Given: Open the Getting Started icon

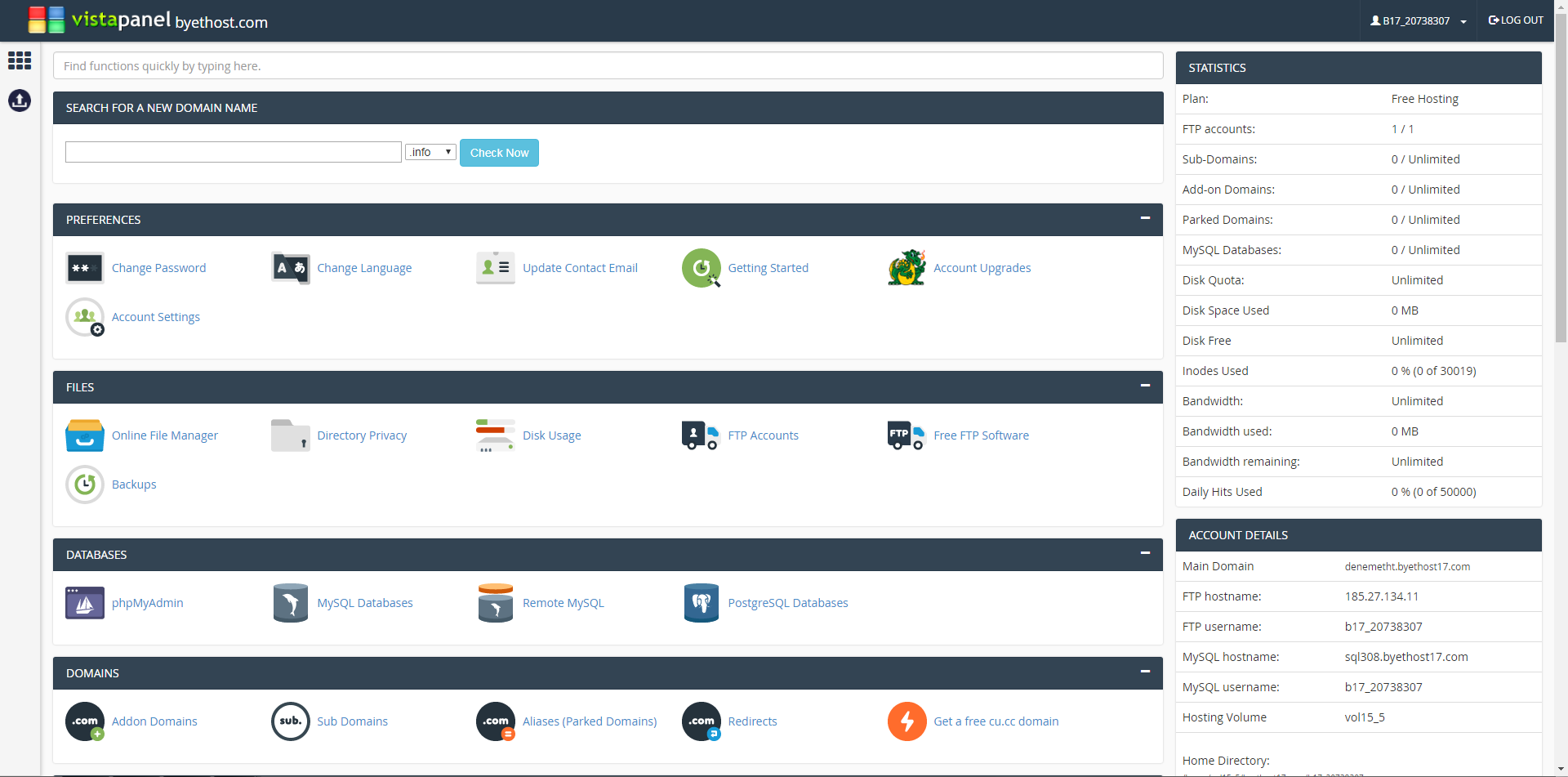Looking at the screenshot, I should [702, 268].
